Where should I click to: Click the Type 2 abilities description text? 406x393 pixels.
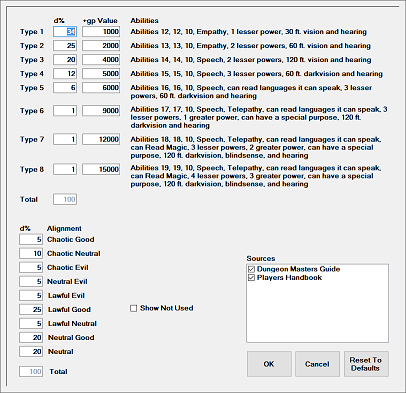coord(250,46)
